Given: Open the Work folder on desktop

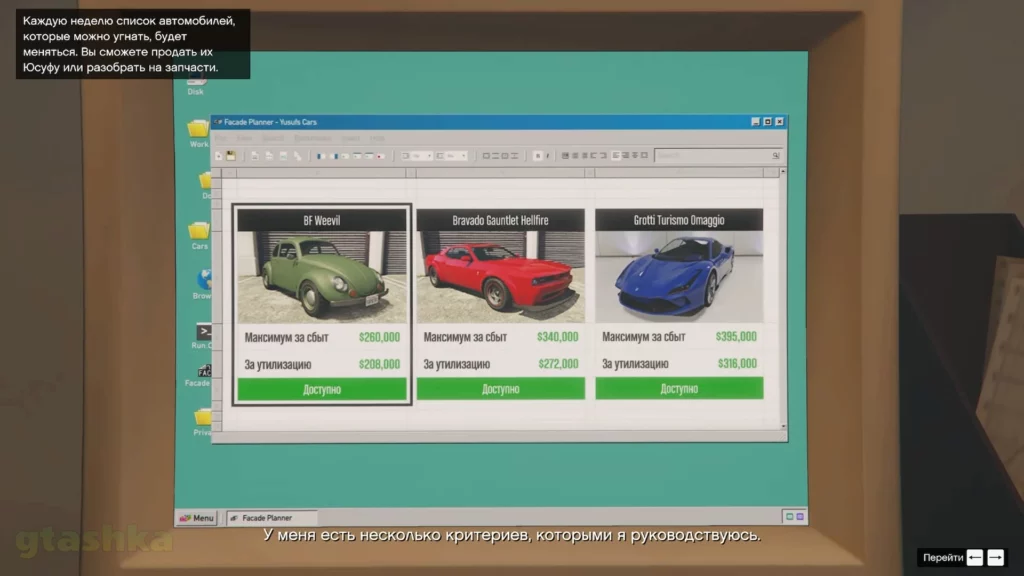Looking at the screenshot, I should 198,129.
